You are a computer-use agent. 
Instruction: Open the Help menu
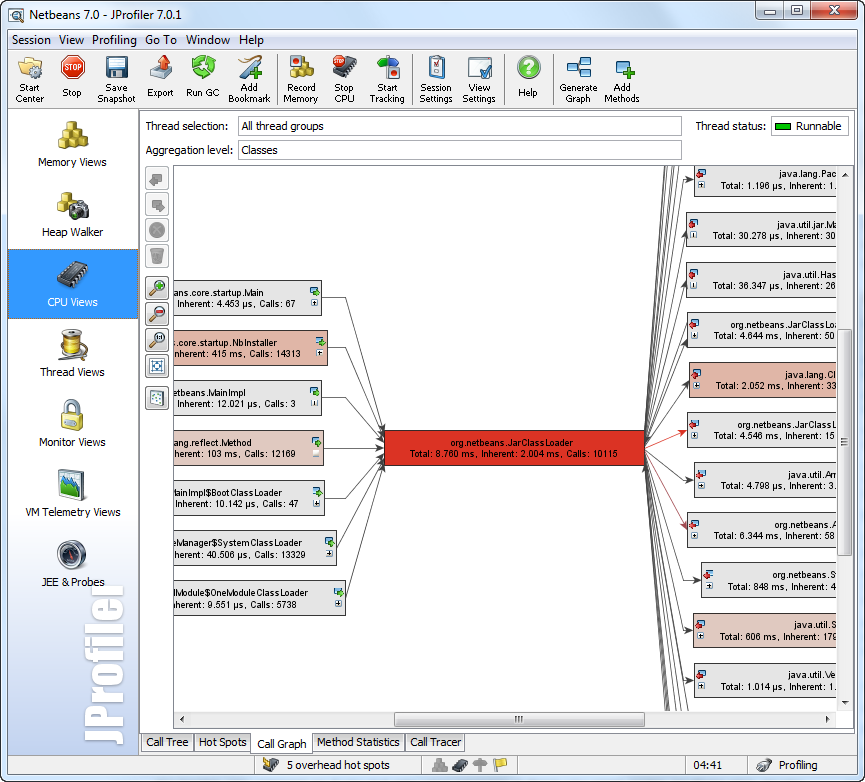tap(251, 40)
